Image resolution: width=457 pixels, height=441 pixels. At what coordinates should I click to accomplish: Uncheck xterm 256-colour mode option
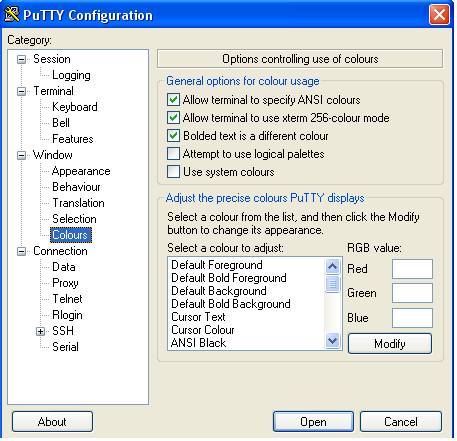(173, 118)
